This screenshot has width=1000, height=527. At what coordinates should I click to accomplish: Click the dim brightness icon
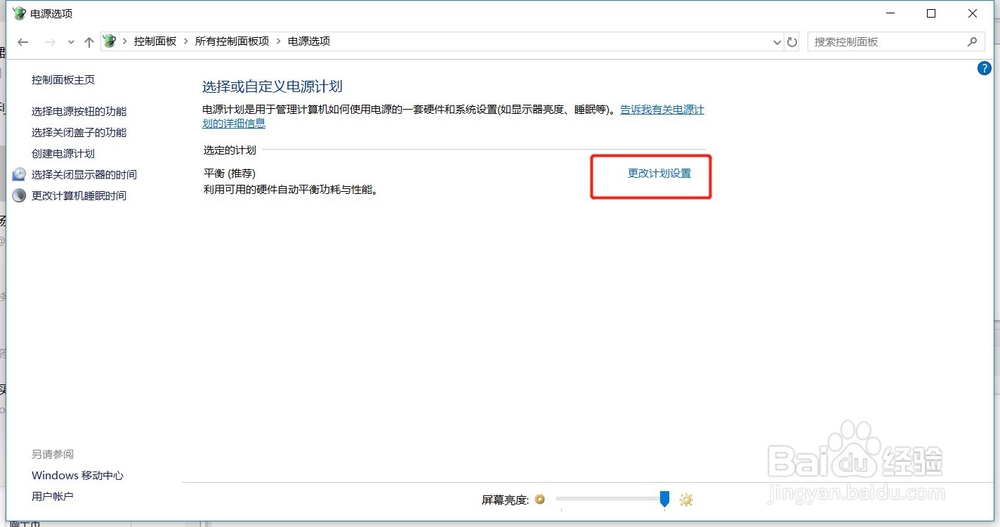coord(540,500)
